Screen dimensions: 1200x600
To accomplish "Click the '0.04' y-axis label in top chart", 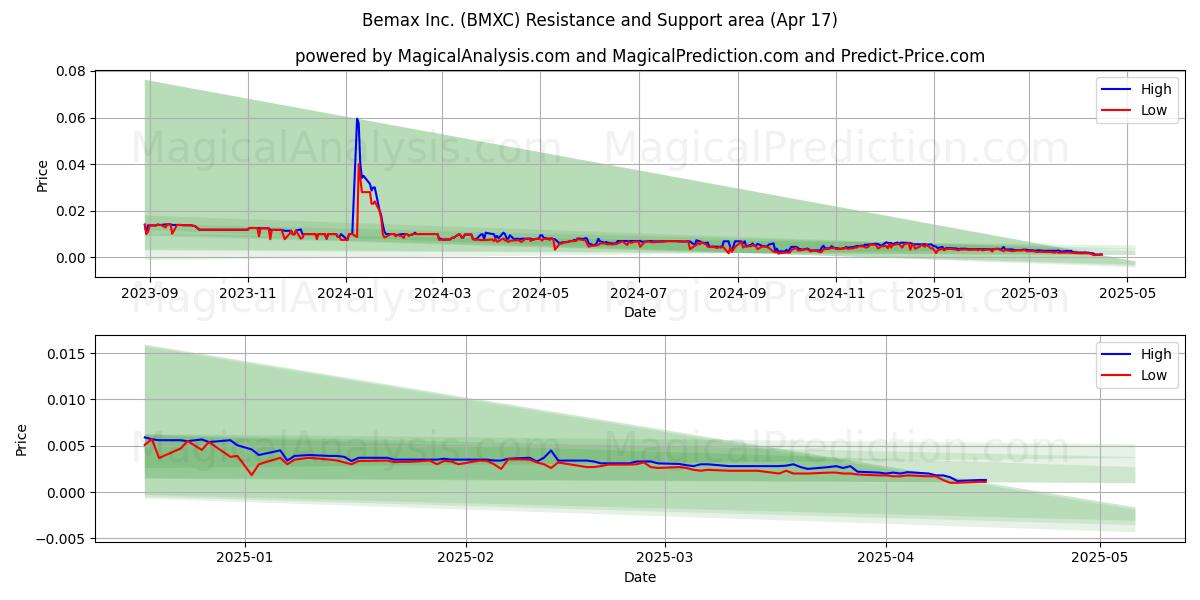I will click(x=71, y=165).
